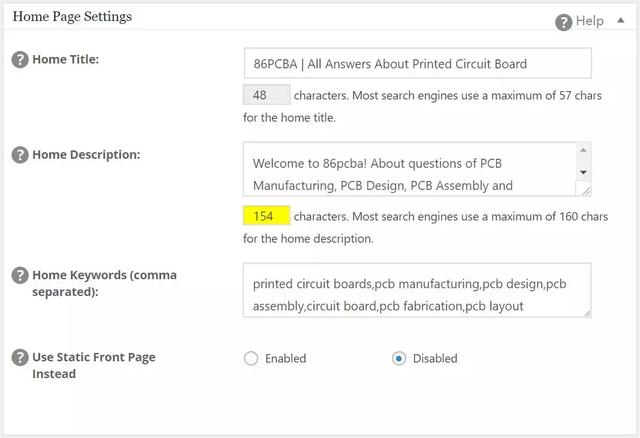Click description box scroll down arrow
Image resolution: width=640 pixels, height=438 pixels.
click(x=584, y=172)
